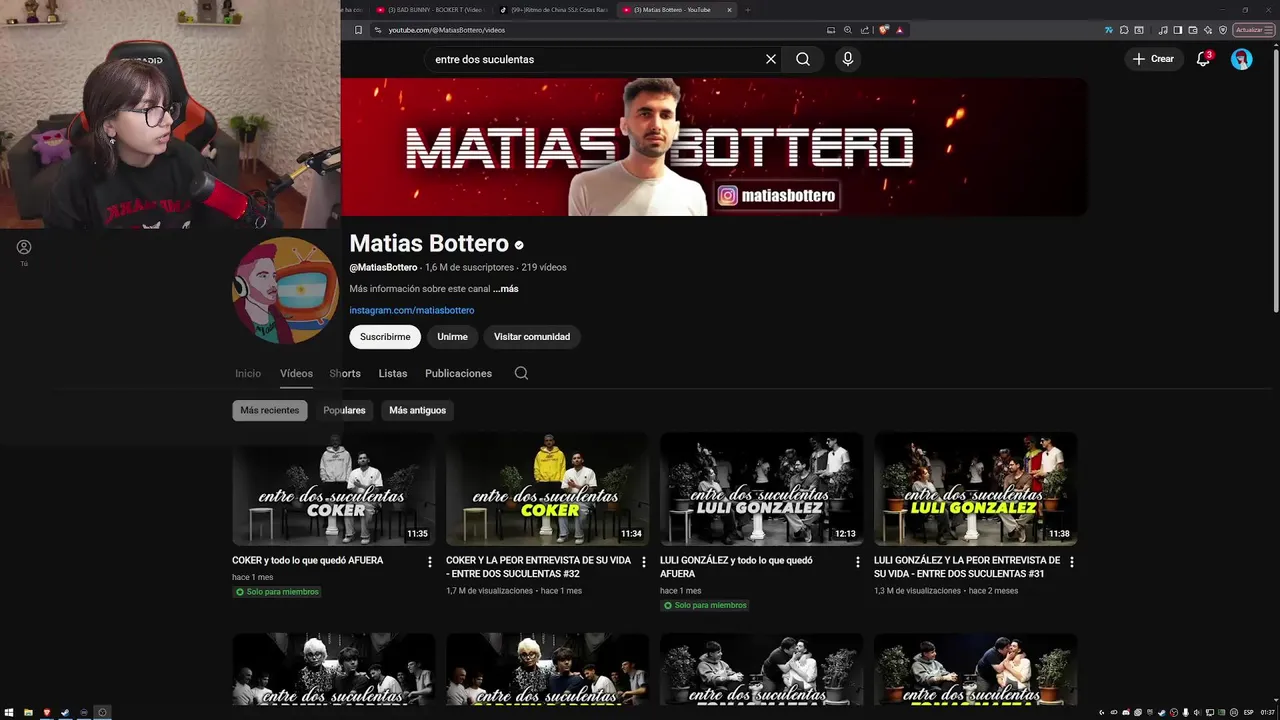Click the Brave browser taskbar icon
This screenshot has width=1280, height=720.
(x=46, y=712)
